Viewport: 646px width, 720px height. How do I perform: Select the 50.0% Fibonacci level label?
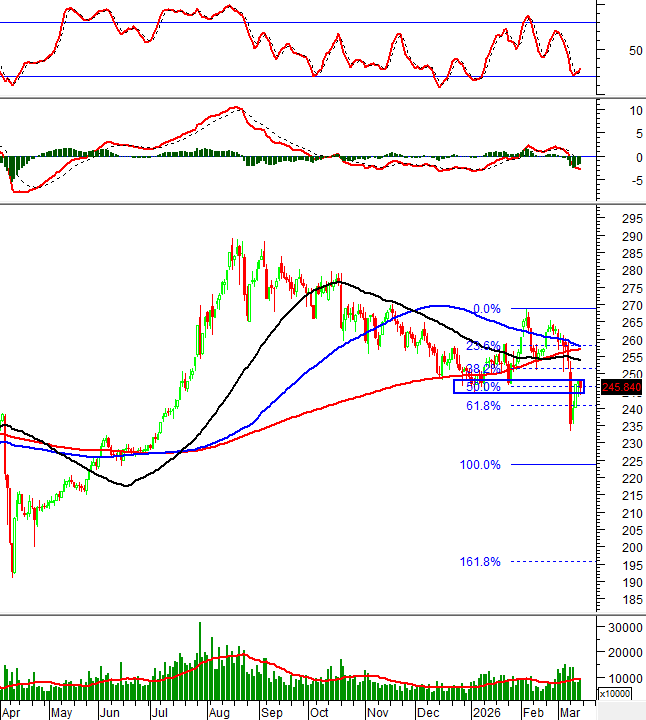point(484,387)
